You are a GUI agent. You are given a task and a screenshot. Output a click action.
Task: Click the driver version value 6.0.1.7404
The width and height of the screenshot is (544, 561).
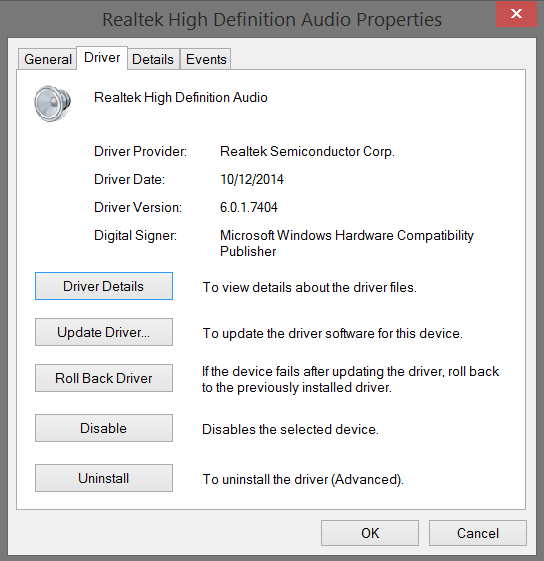249,207
